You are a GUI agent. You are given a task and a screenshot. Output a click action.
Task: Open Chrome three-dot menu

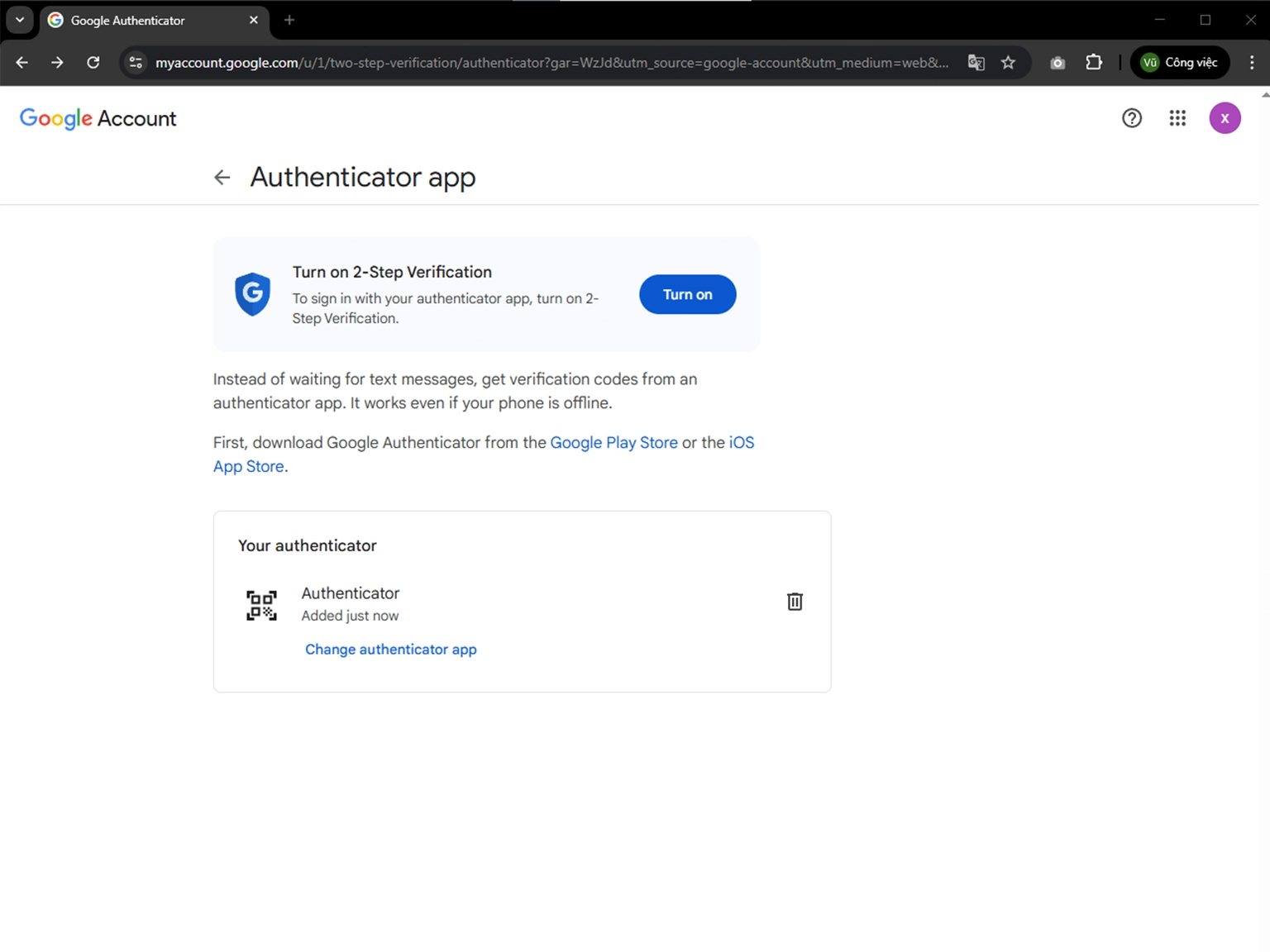pos(1251,63)
